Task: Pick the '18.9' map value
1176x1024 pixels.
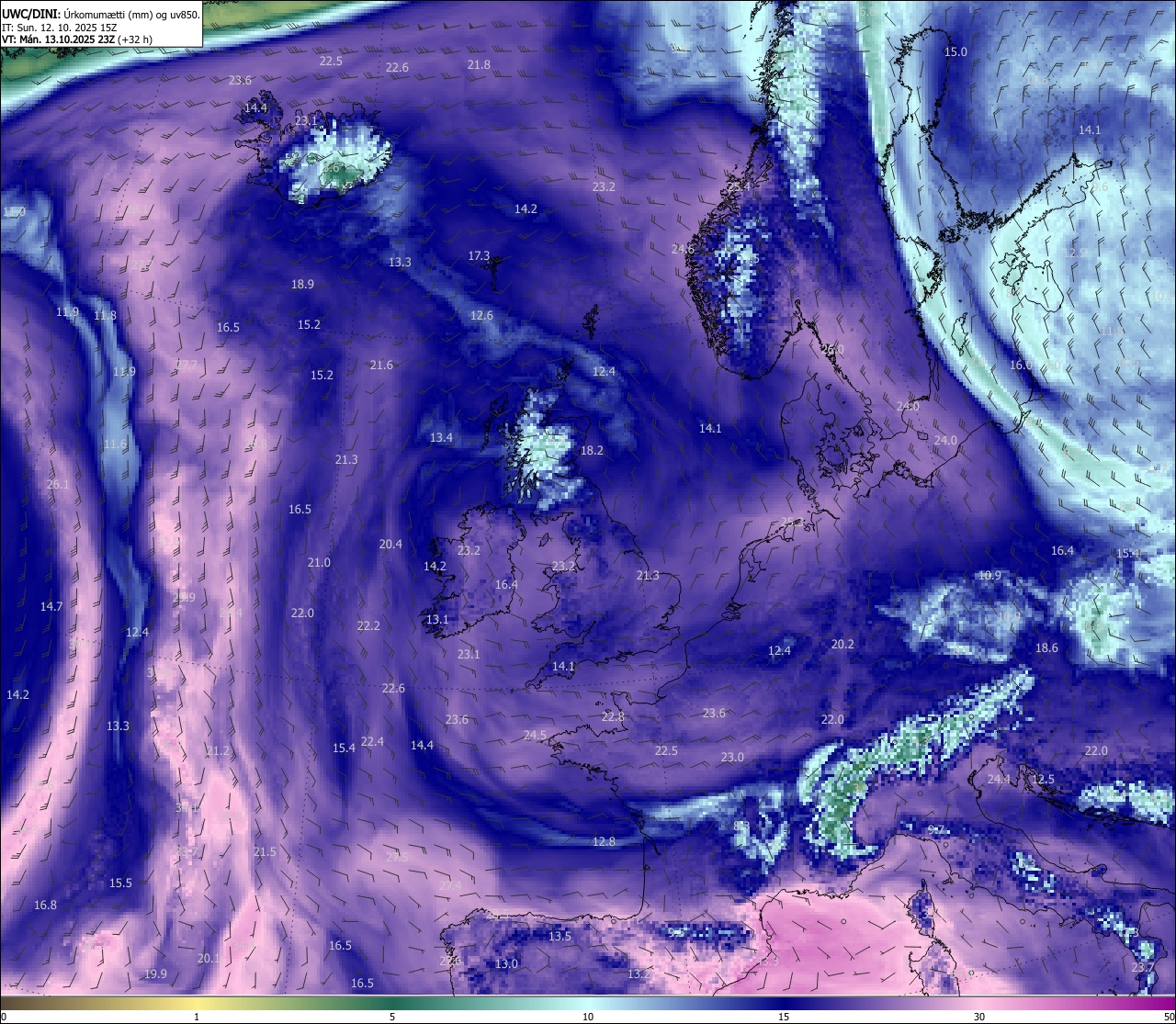Action: point(302,285)
